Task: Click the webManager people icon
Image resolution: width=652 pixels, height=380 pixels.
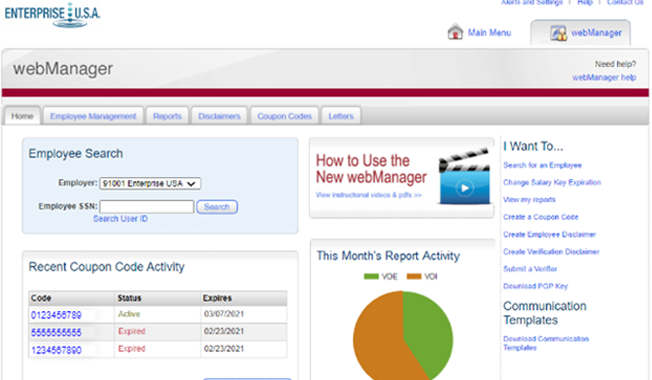Action: coord(558,33)
